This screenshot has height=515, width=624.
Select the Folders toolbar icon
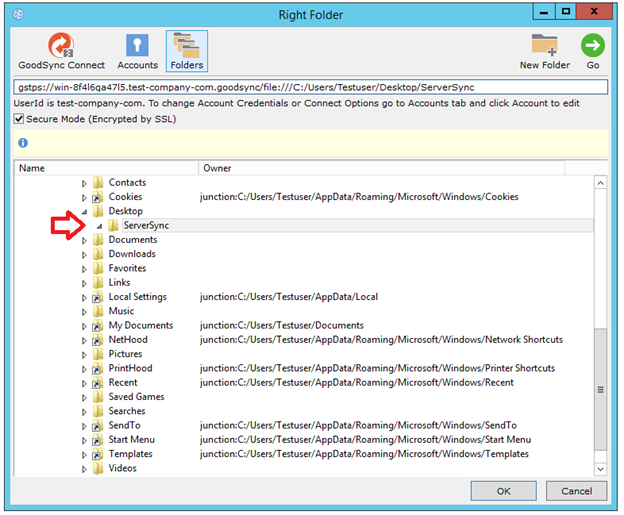(x=187, y=45)
